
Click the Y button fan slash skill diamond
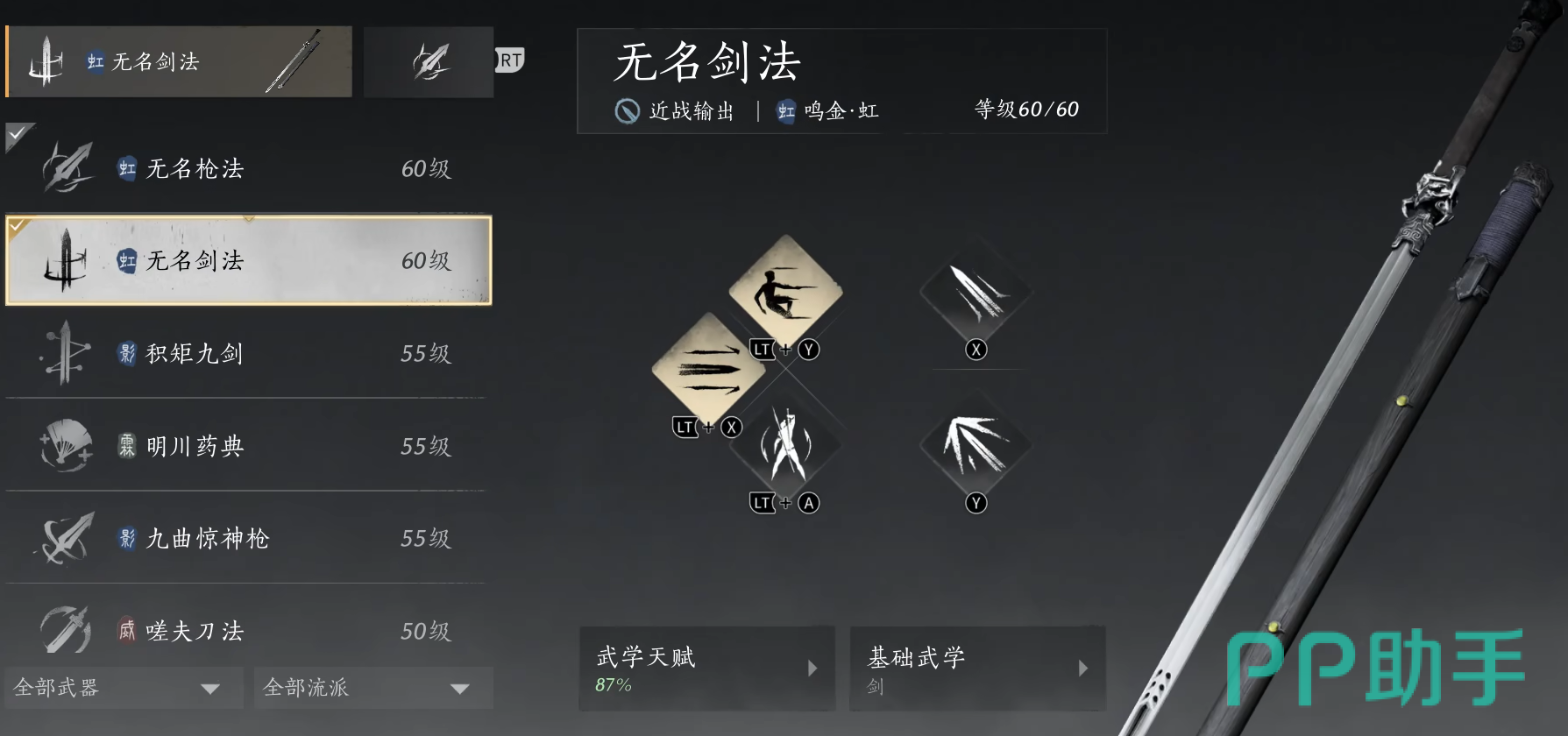pos(976,446)
